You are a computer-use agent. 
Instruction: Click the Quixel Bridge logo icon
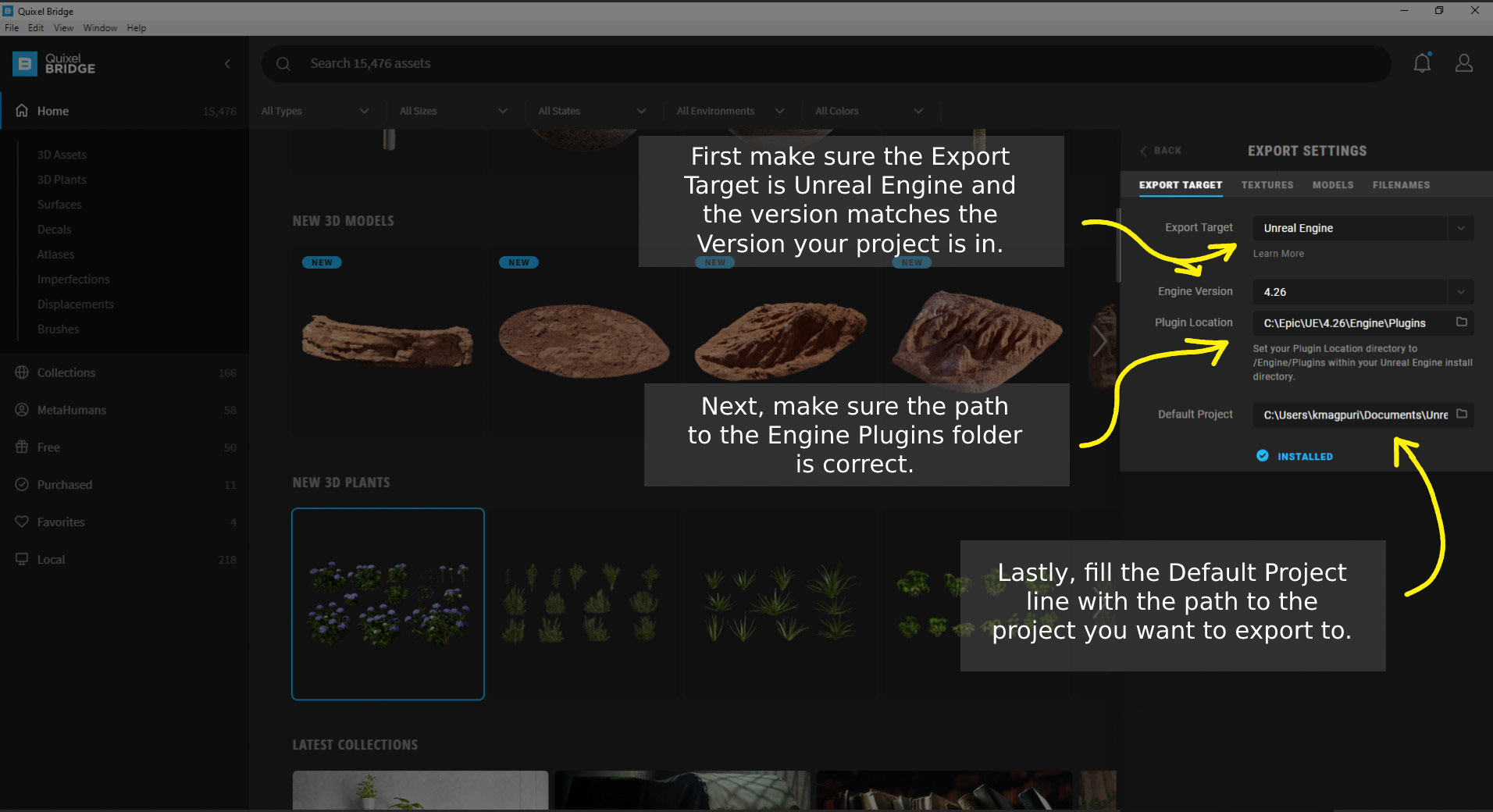click(x=25, y=64)
